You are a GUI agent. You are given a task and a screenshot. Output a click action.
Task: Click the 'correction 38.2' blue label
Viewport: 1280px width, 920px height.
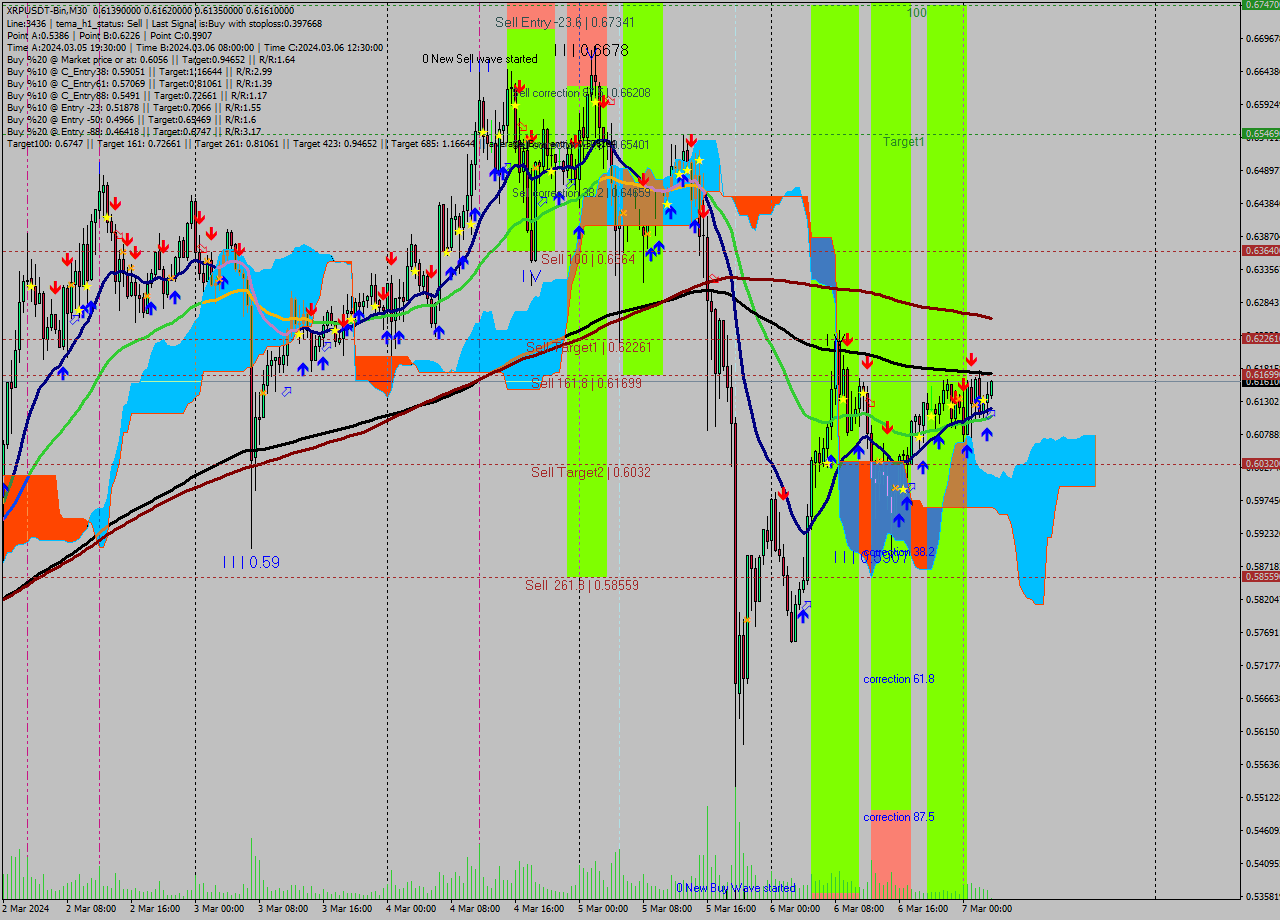click(x=898, y=552)
